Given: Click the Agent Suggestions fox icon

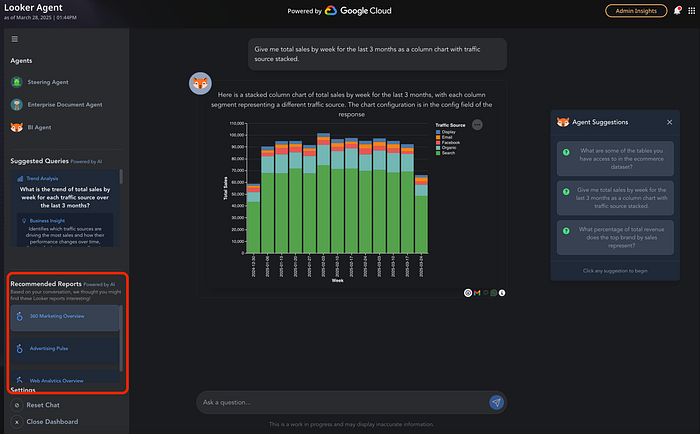Looking at the screenshot, I should click(563, 122).
